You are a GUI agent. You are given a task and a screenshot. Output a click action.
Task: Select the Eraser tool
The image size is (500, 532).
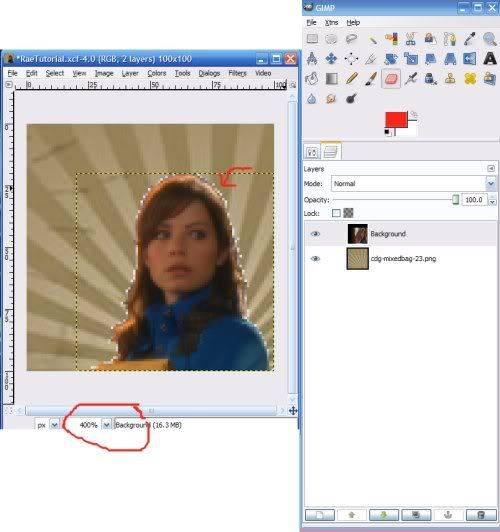pos(391,79)
